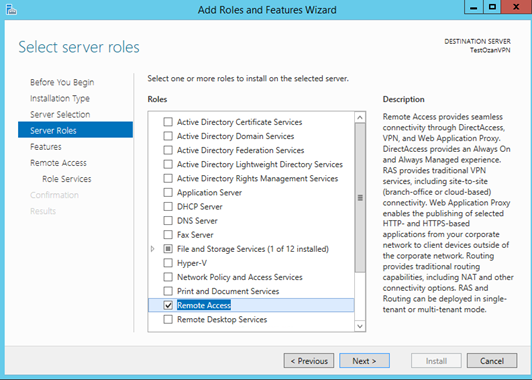Click the Next button
Viewport: 532px width, 380px height.
(x=364, y=361)
